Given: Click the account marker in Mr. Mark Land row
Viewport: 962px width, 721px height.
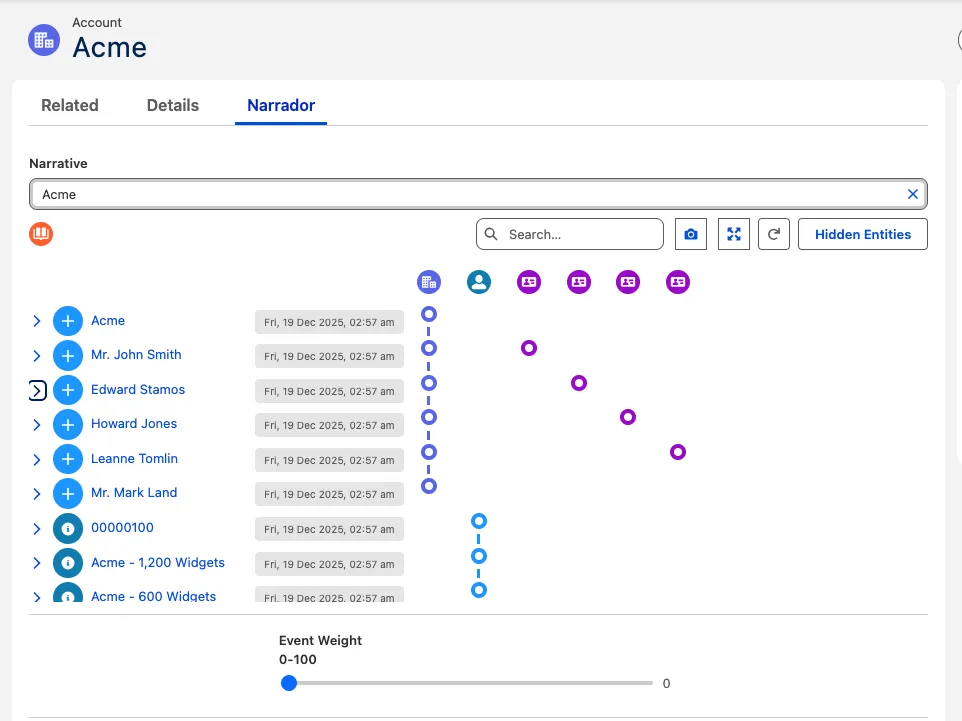Looking at the screenshot, I should click(x=429, y=486).
